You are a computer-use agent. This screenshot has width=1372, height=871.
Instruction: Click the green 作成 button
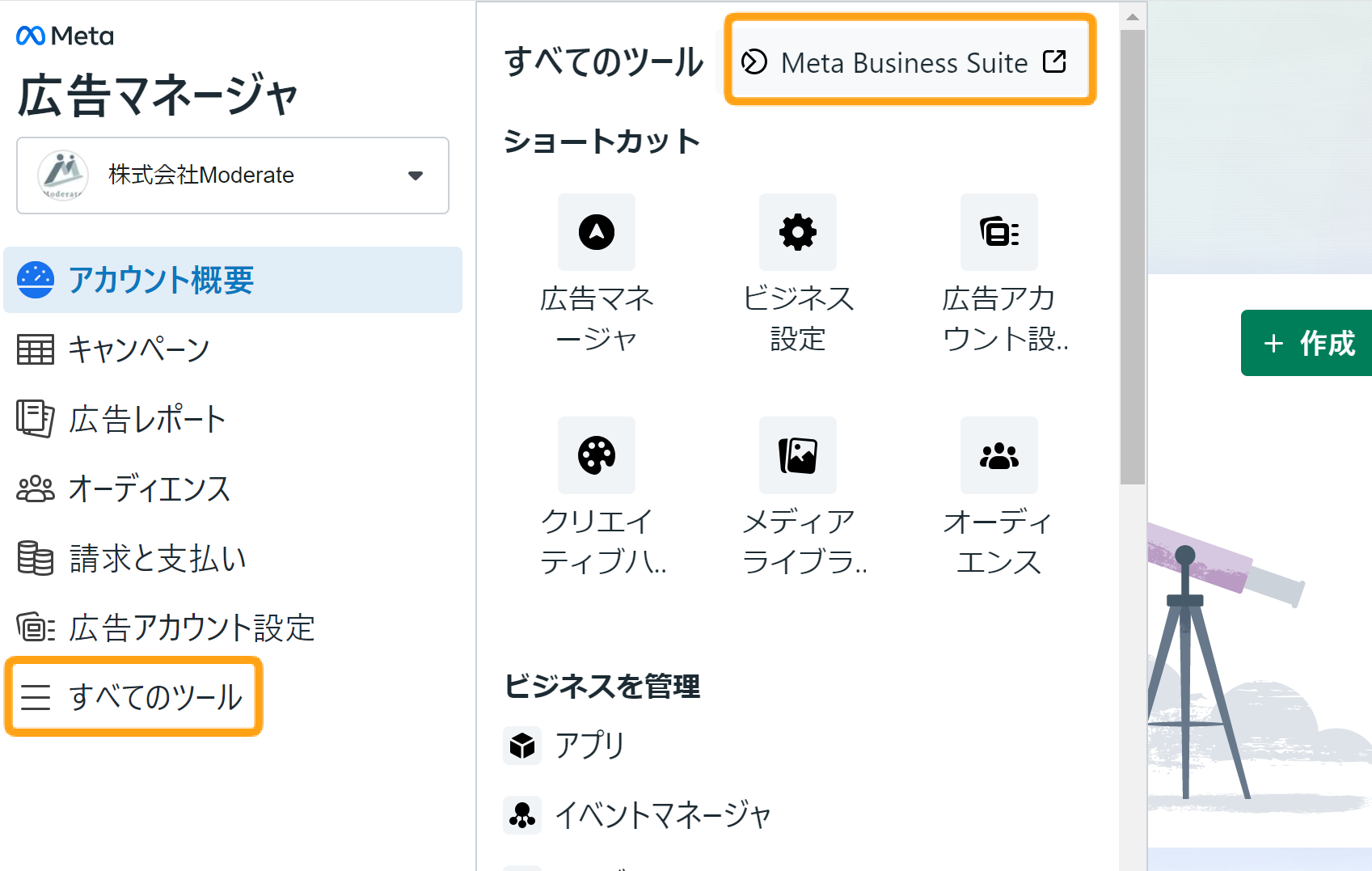click(x=1307, y=343)
